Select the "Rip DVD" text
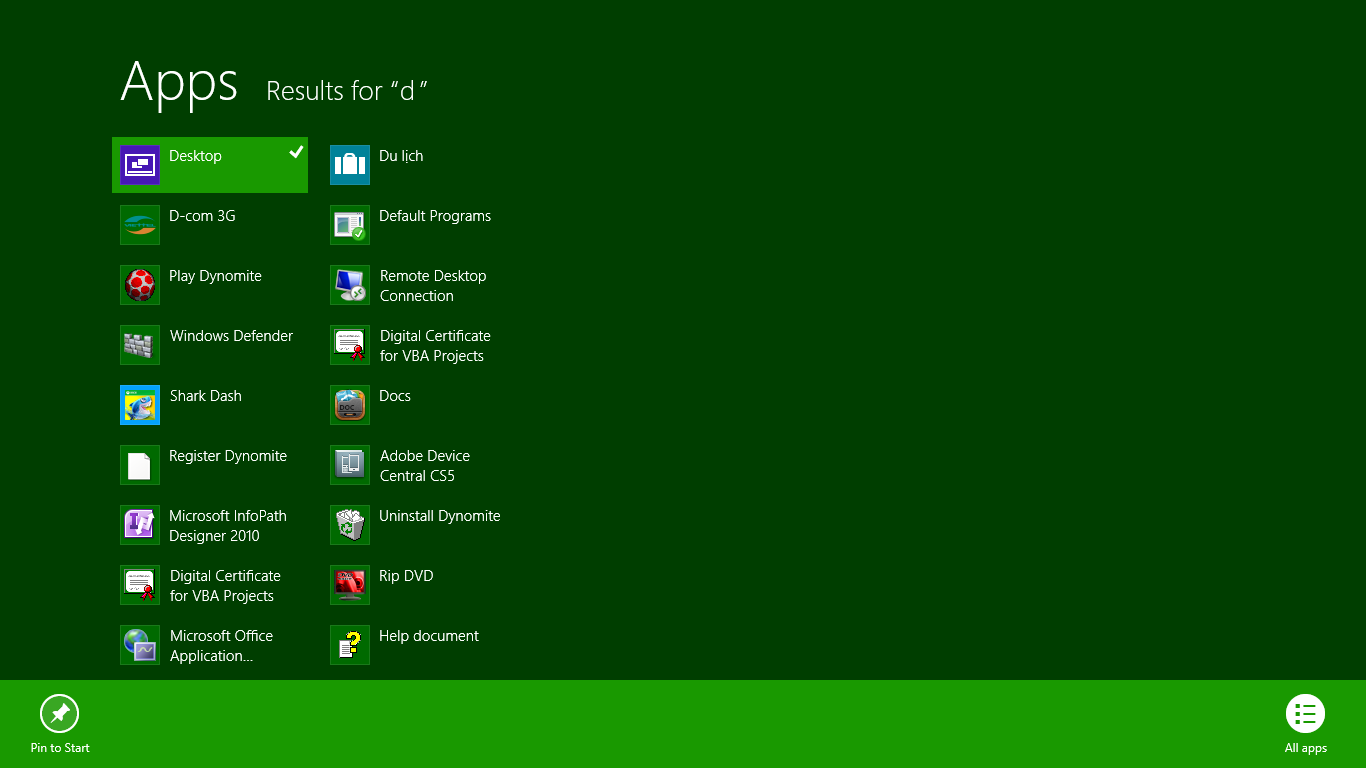This screenshot has height=768, width=1366. [406, 576]
